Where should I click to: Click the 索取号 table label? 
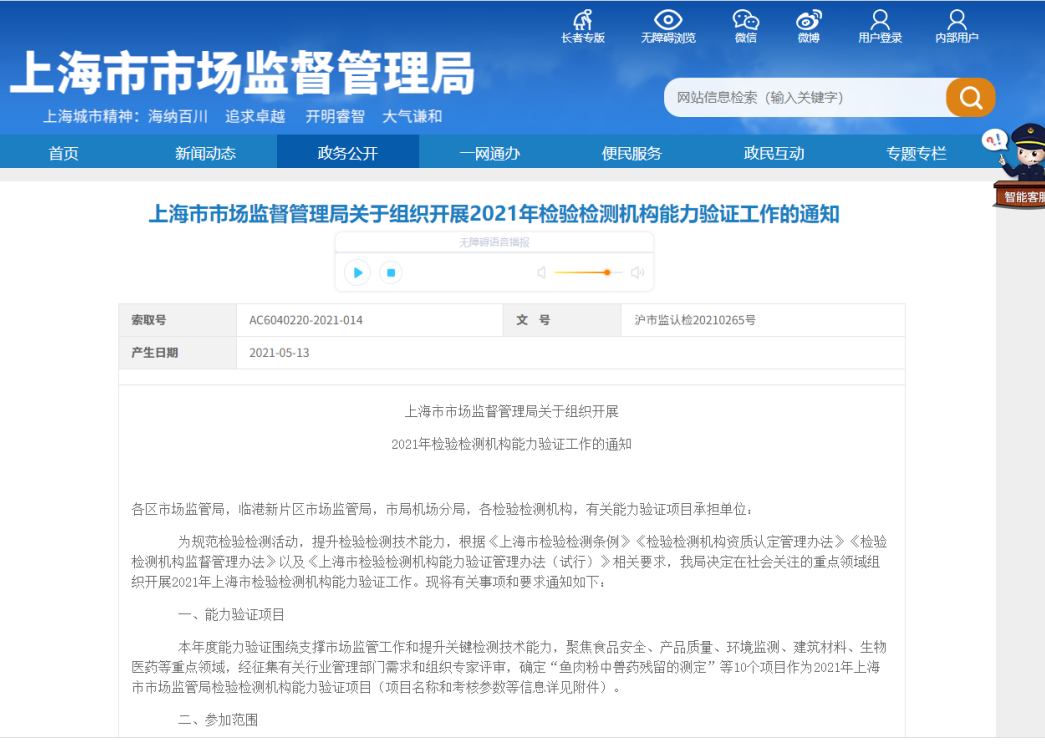(x=149, y=320)
